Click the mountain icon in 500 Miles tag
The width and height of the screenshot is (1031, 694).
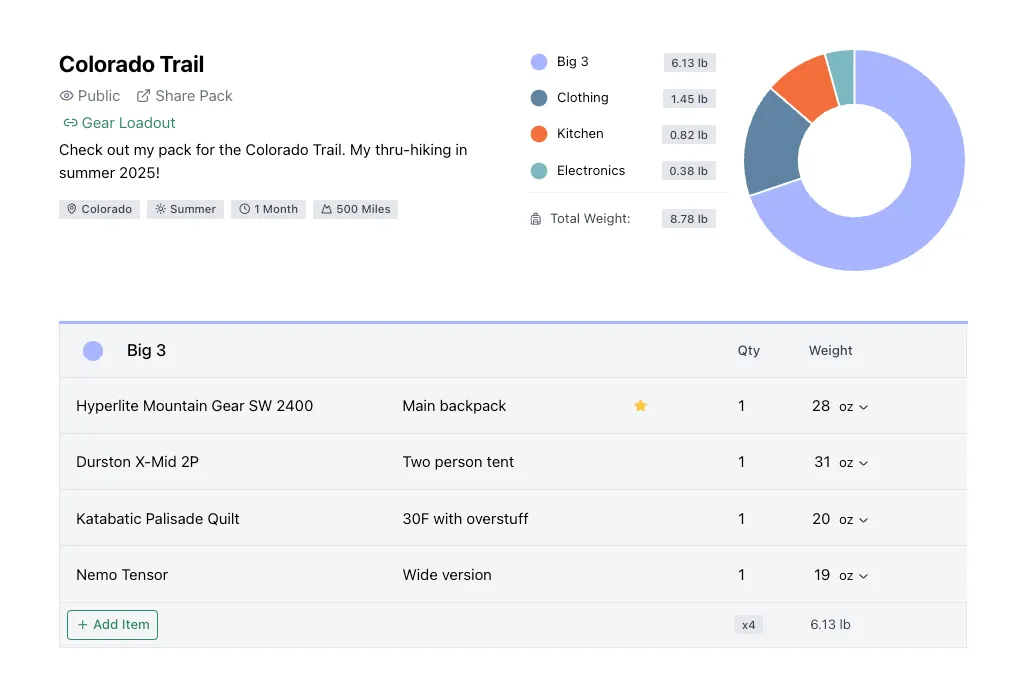326,210
